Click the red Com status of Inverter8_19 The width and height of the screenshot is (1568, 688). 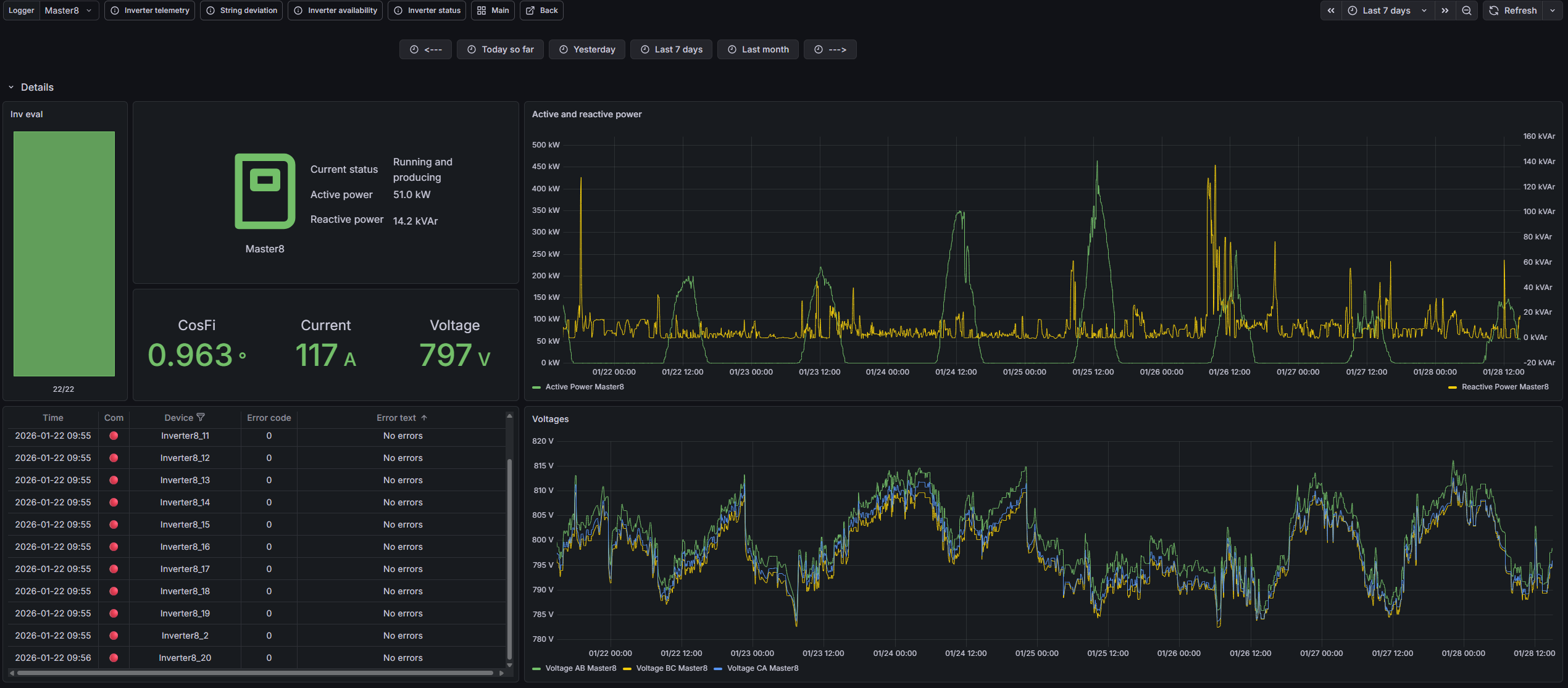(114, 613)
